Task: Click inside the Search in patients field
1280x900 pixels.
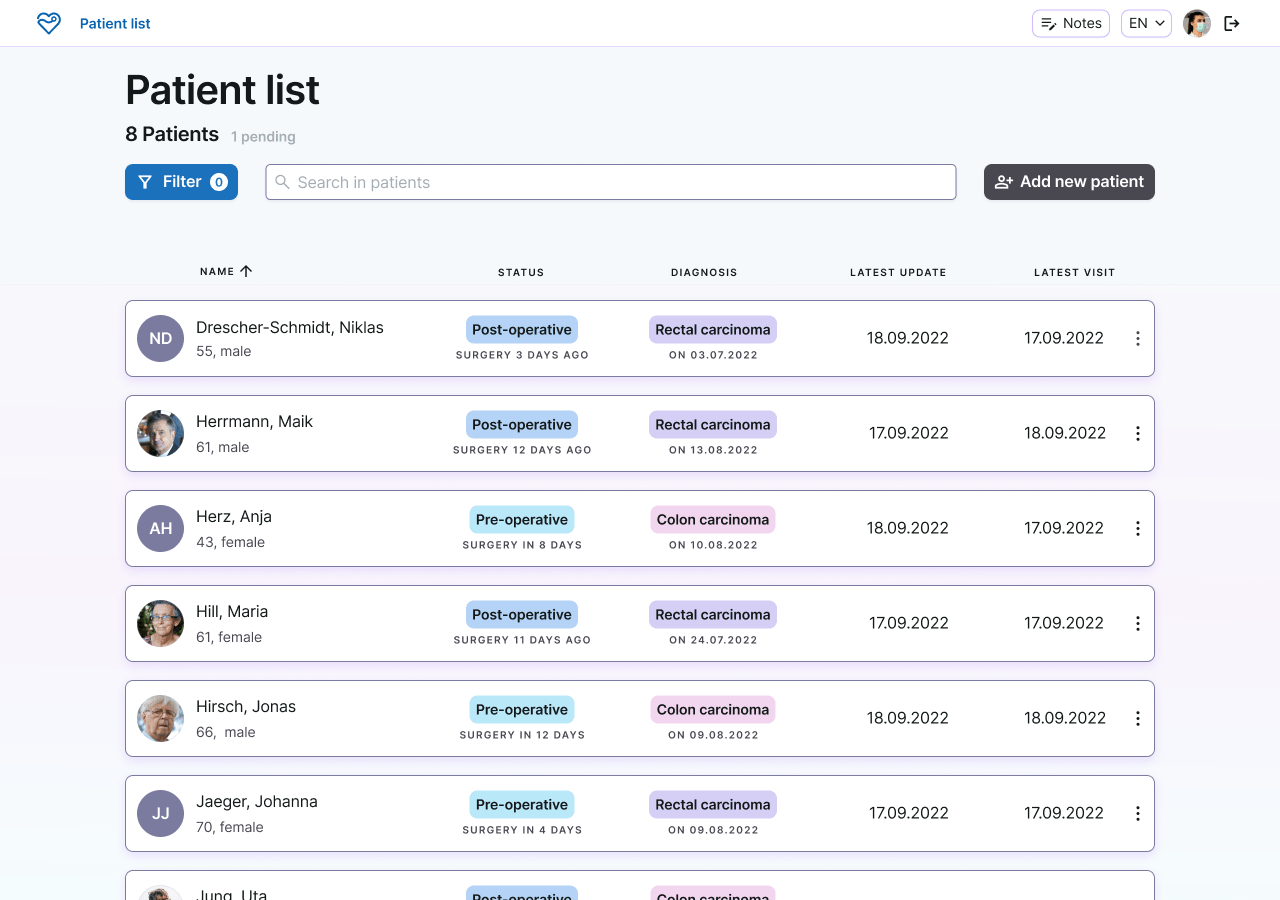Action: [x=610, y=182]
